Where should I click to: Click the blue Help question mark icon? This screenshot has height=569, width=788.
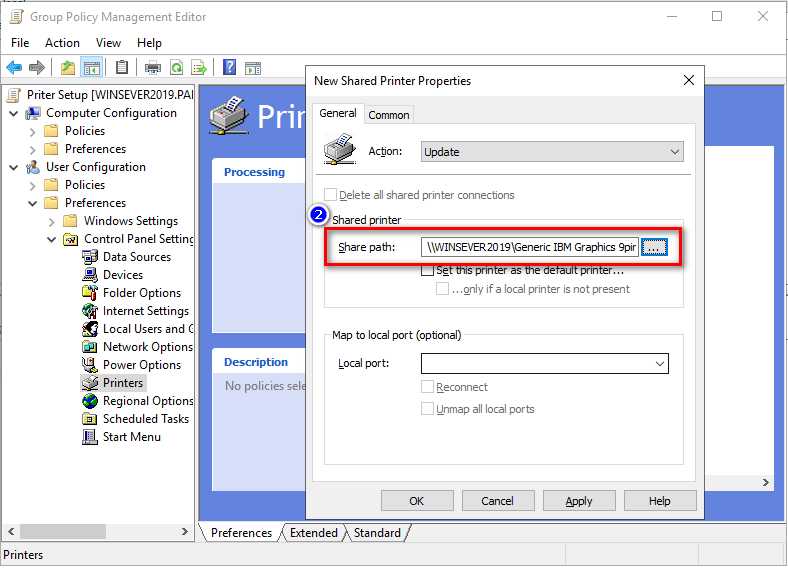229,67
